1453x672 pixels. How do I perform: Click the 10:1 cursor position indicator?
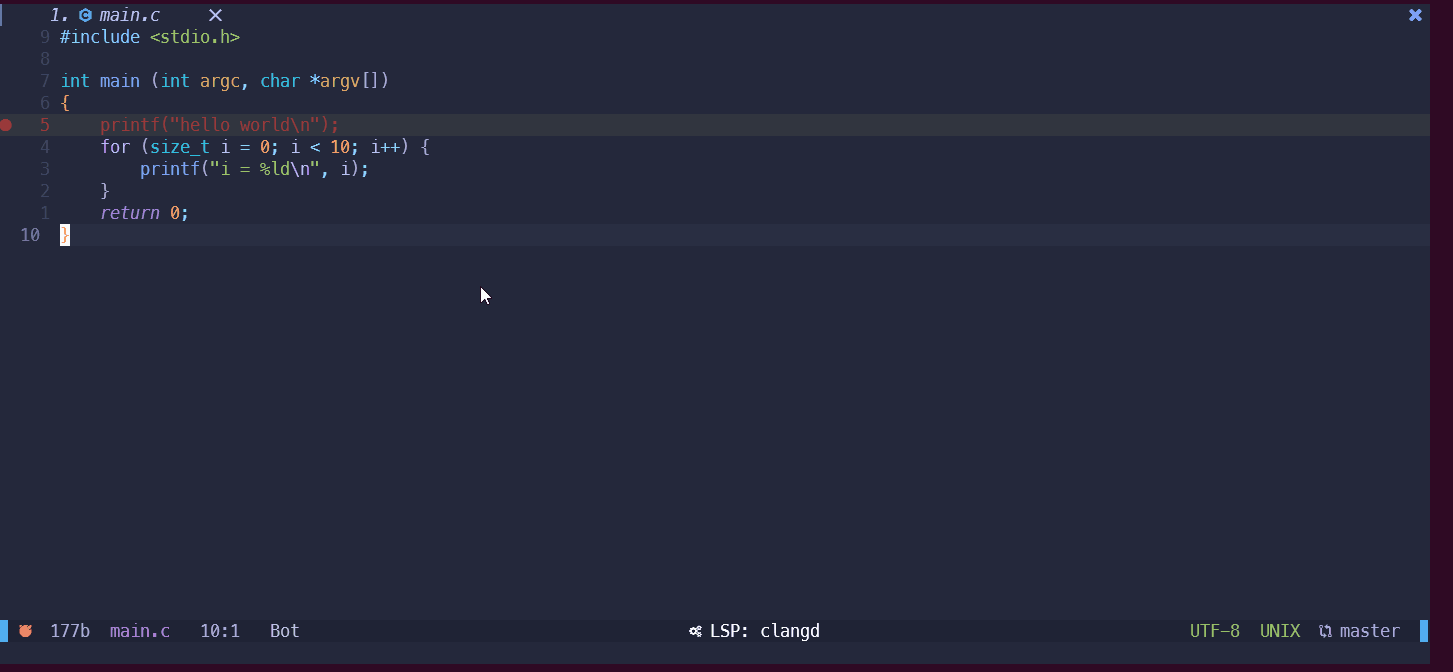click(x=220, y=631)
